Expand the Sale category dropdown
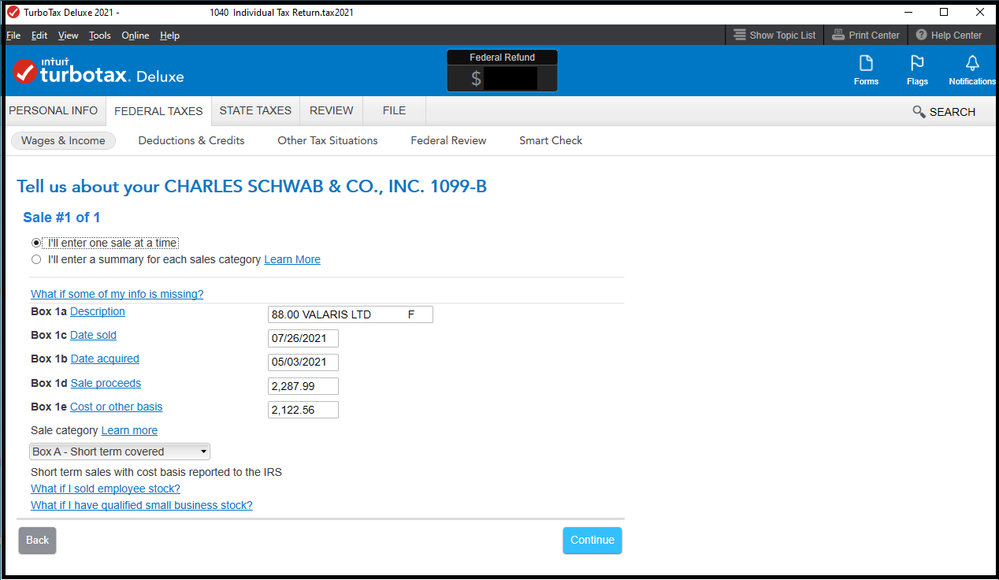Viewport: 999px width, 580px height. click(x=120, y=451)
